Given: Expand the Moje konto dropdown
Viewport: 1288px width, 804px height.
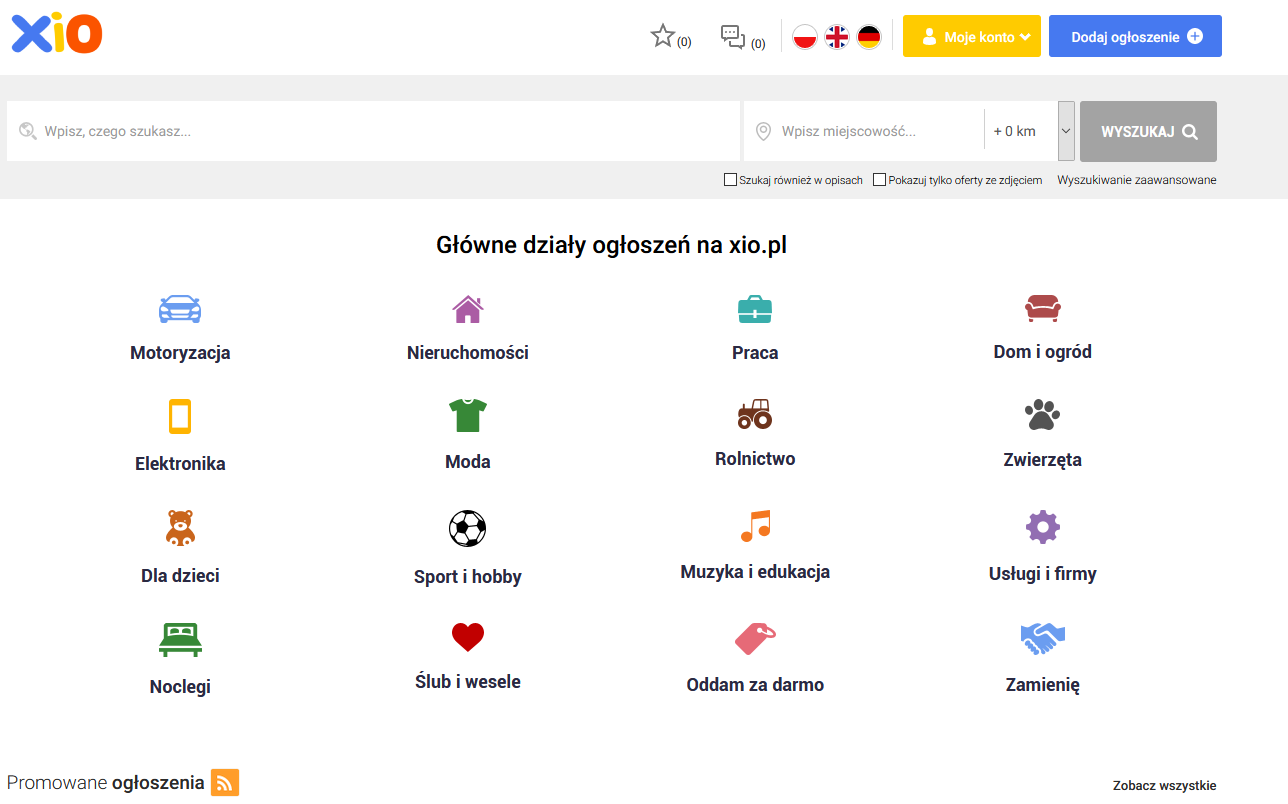Looking at the screenshot, I should coord(971,37).
